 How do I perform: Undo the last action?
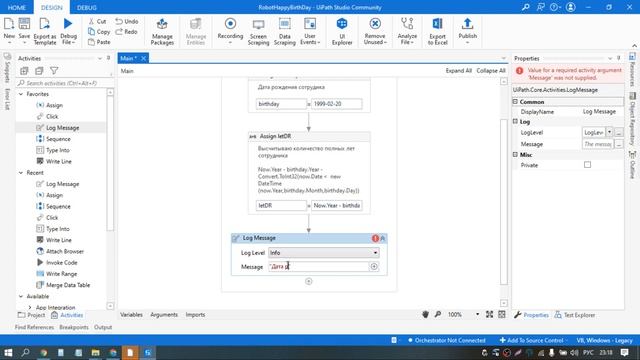click(x=127, y=21)
